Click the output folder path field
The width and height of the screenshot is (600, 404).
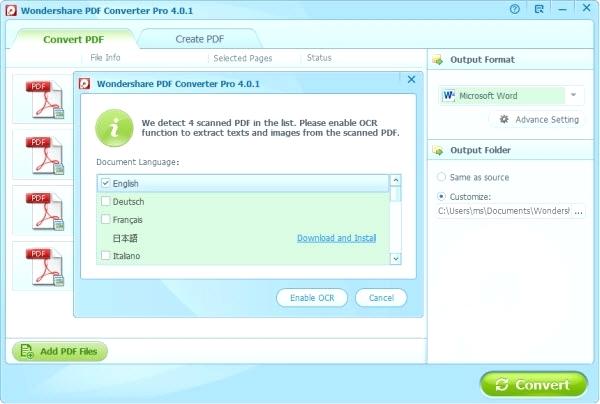tap(504, 211)
